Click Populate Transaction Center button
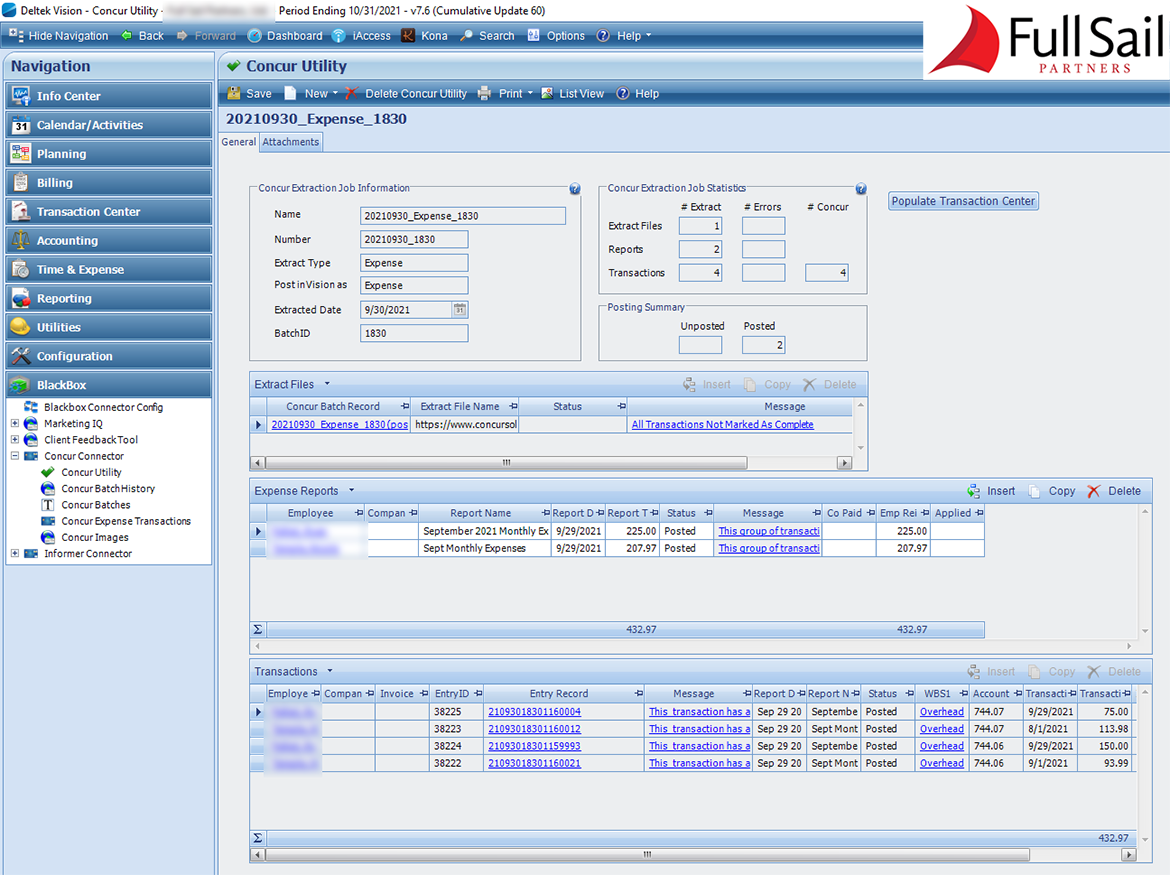The height and width of the screenshot is (875, 1170). click(963, 201)
